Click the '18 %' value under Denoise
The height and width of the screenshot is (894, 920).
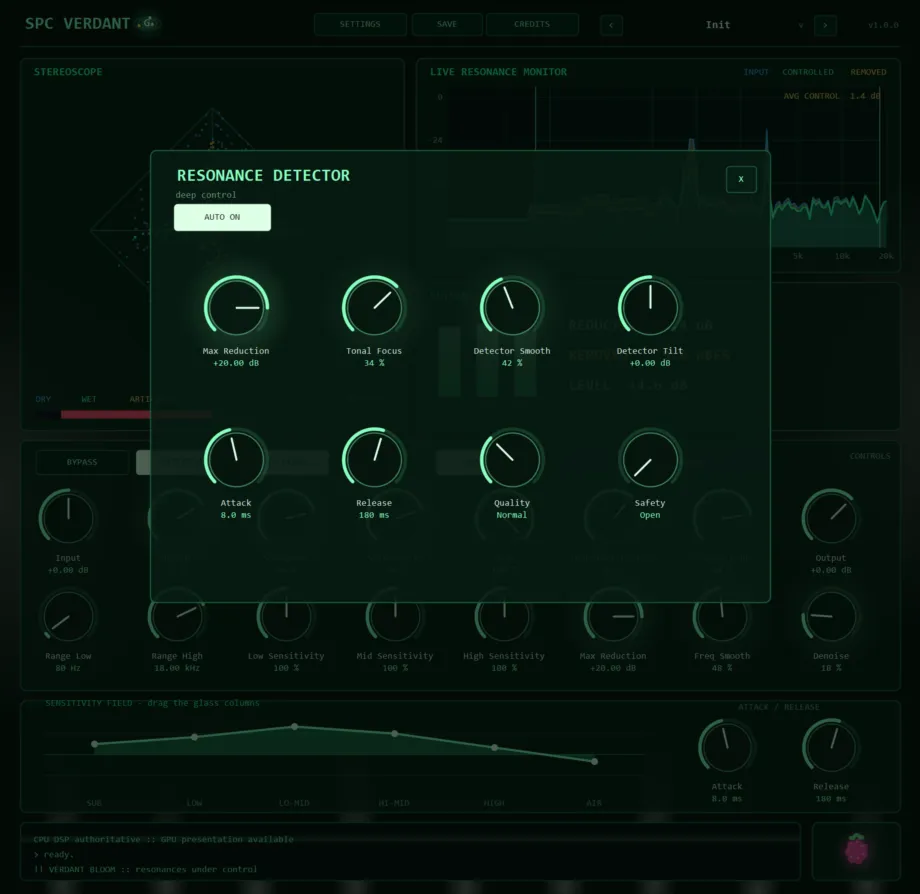(830, 668)
